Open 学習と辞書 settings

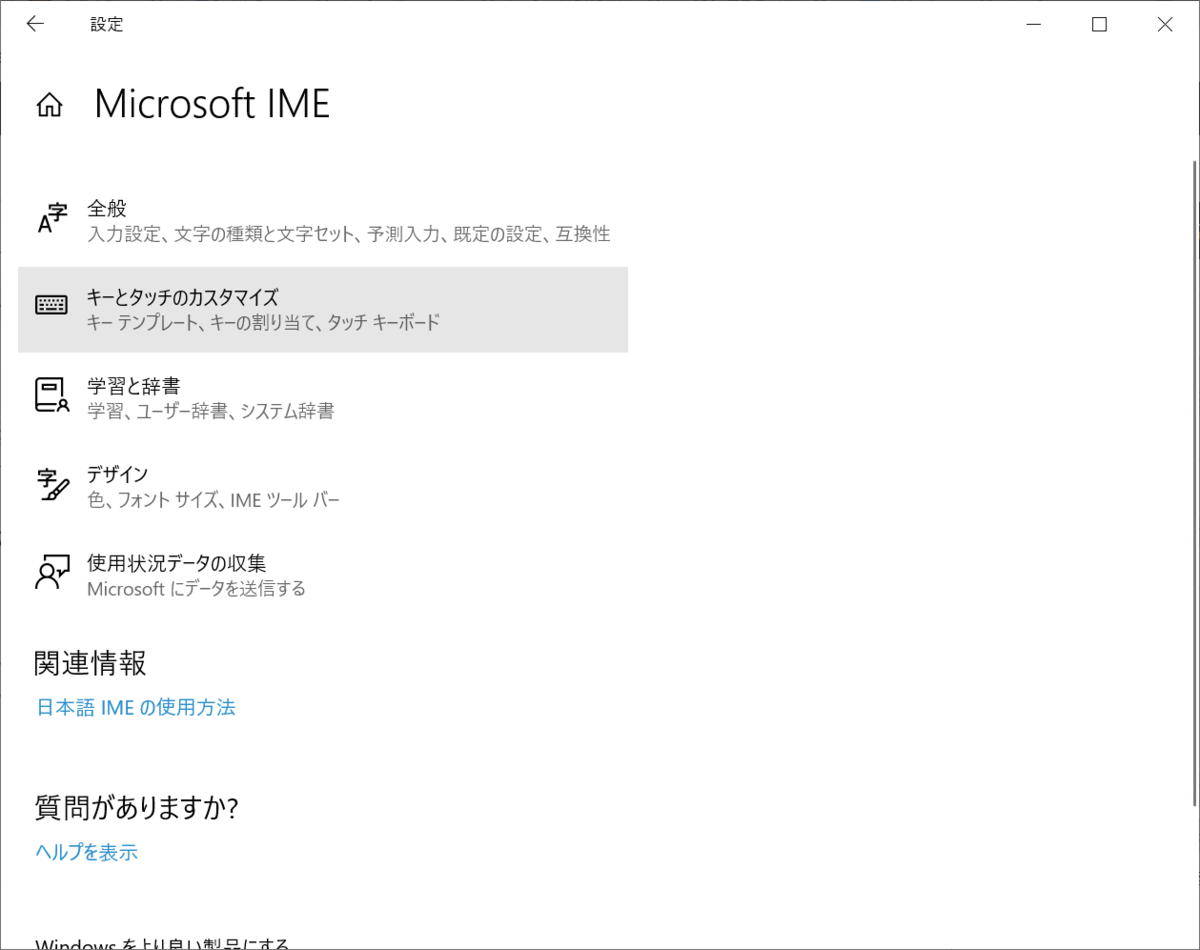click(x=323, y=397)
